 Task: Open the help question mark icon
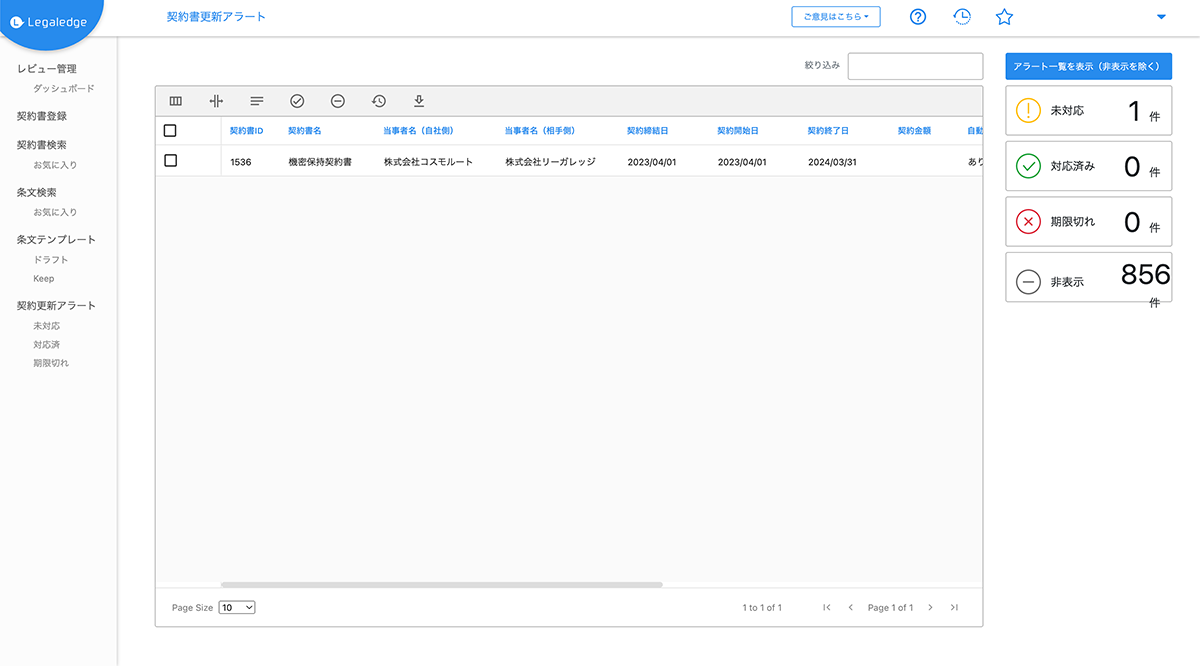coord(918,17)
